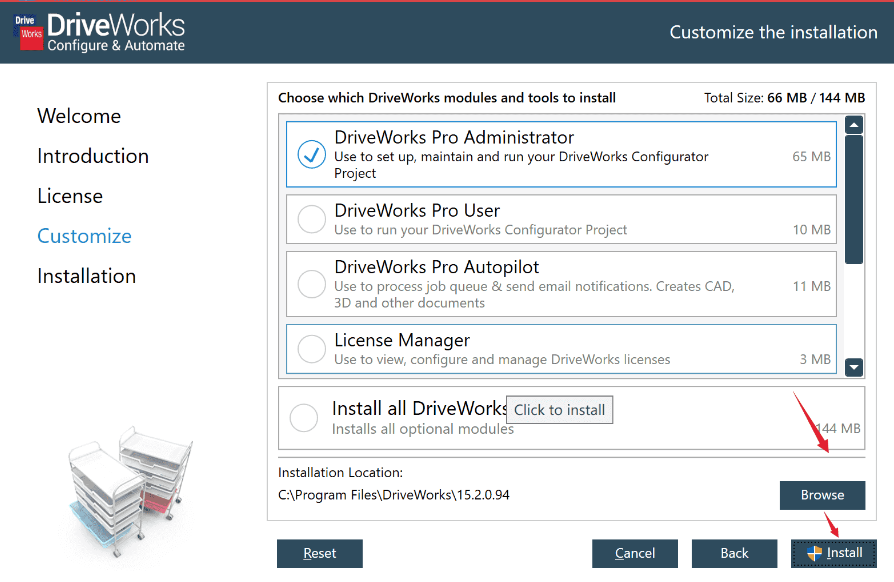Select Install all DriveWorks modules option

pyautogui.click(x=303, y=418)
